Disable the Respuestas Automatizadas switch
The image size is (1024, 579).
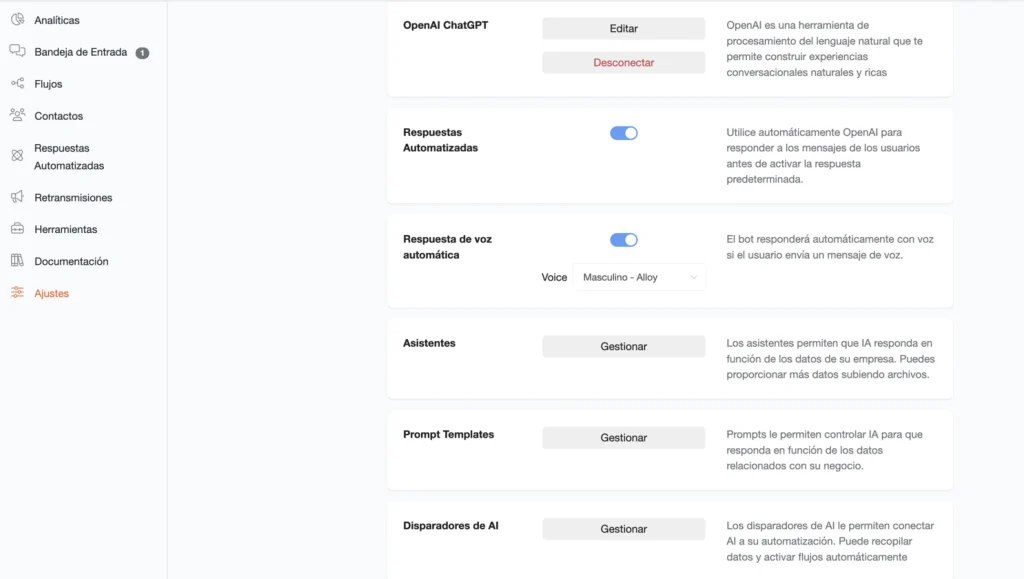(x=624, y=133)
